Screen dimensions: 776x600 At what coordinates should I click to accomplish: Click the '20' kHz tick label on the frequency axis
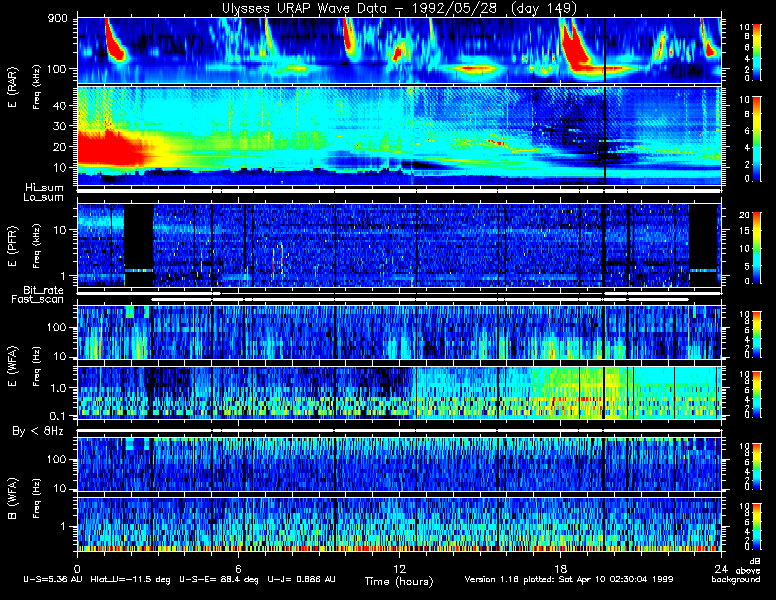pyautogui.click(x=60, y=147)
